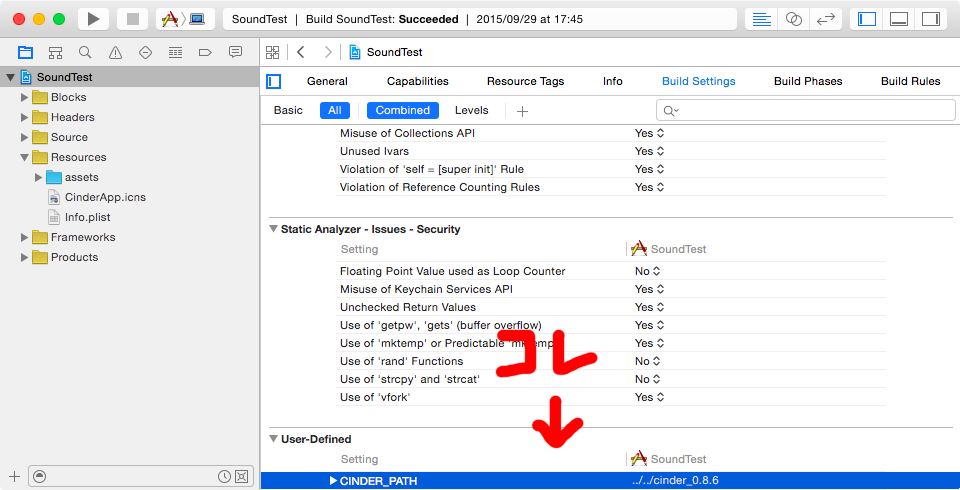Toggle the debug area visibility
960x490 pixels.
point(899,19)
